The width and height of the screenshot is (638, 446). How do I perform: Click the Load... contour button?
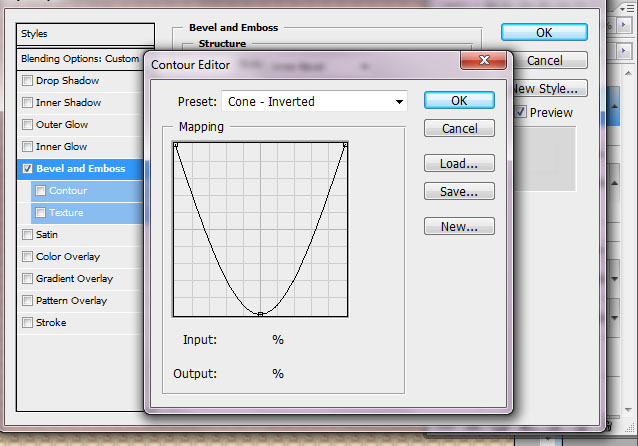(x=459, y=163)
